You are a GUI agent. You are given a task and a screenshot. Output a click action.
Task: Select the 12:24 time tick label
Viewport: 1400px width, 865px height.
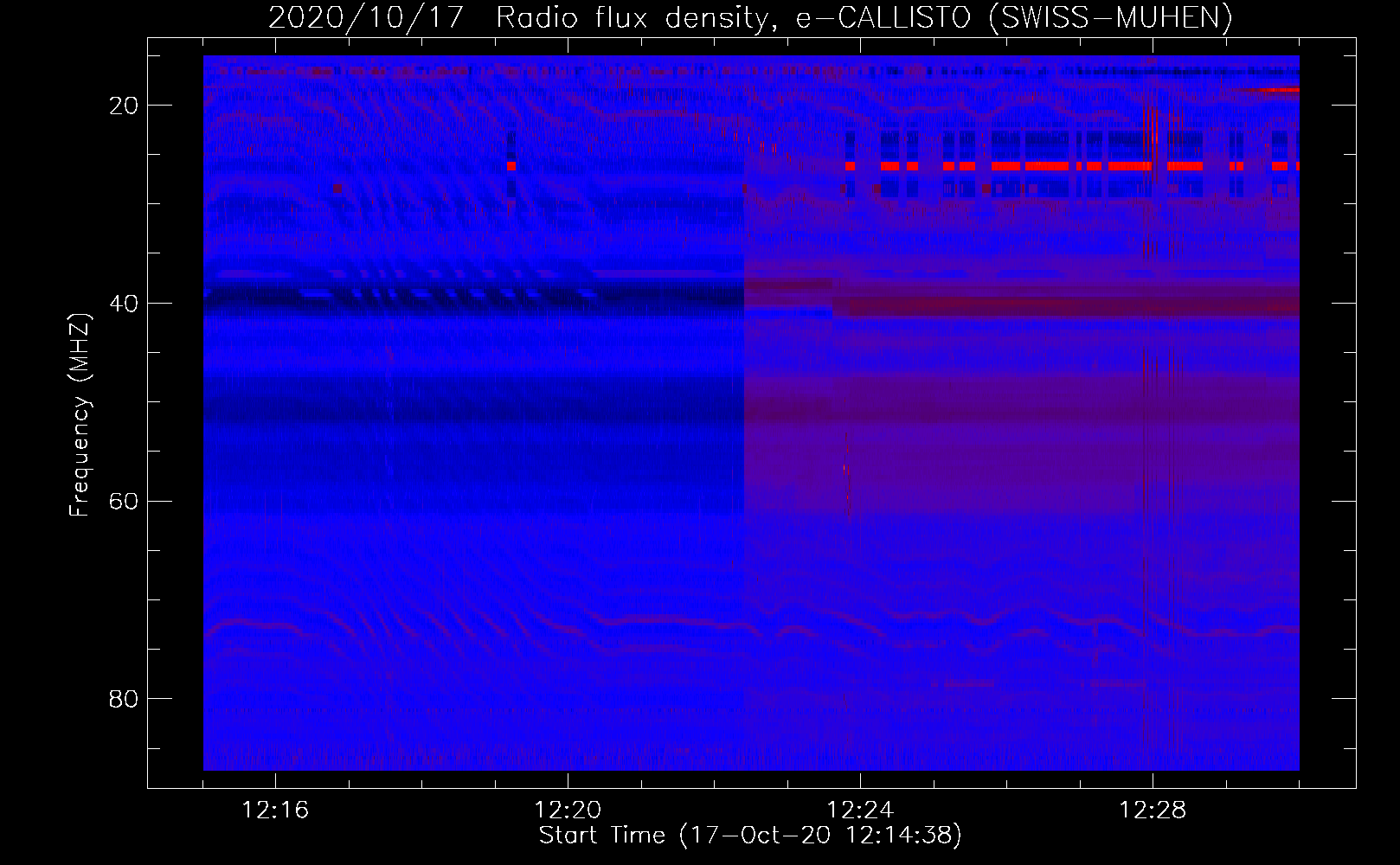coord(860,811)
